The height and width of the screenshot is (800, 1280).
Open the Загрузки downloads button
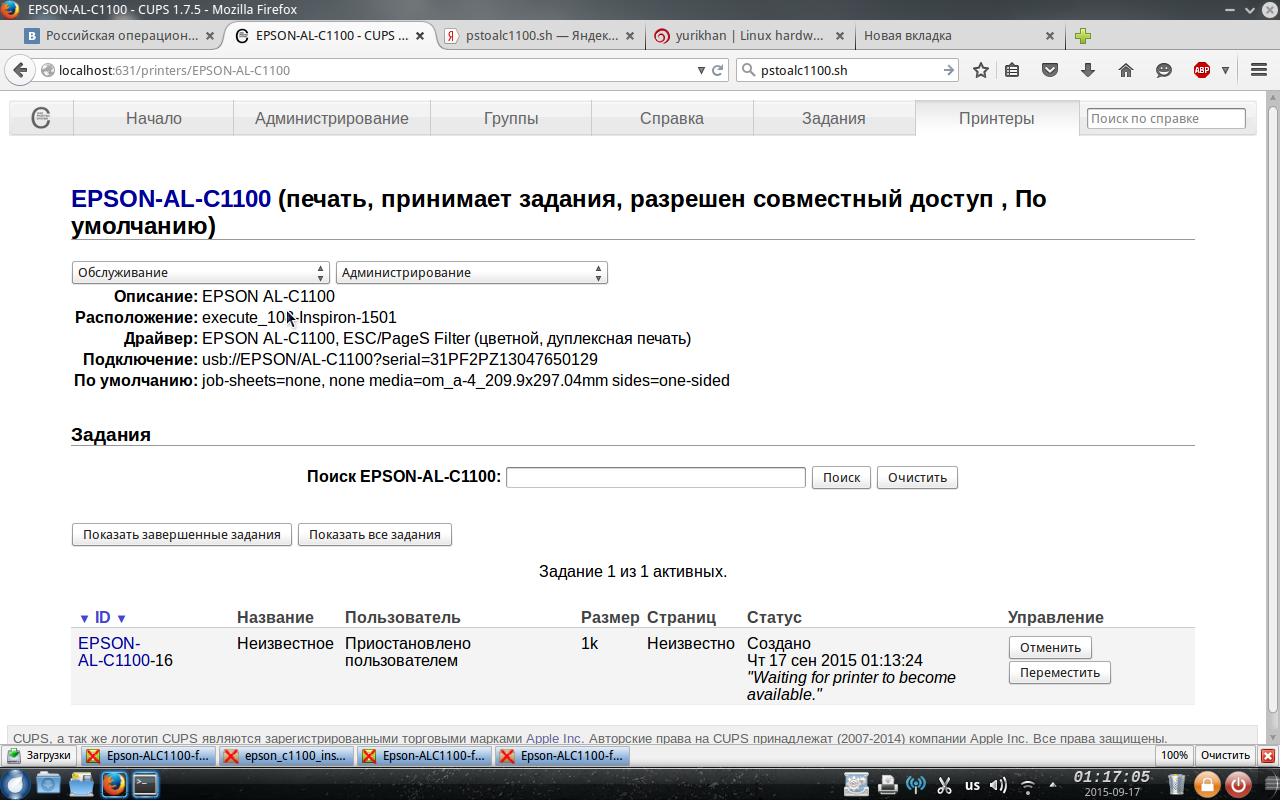40,756
